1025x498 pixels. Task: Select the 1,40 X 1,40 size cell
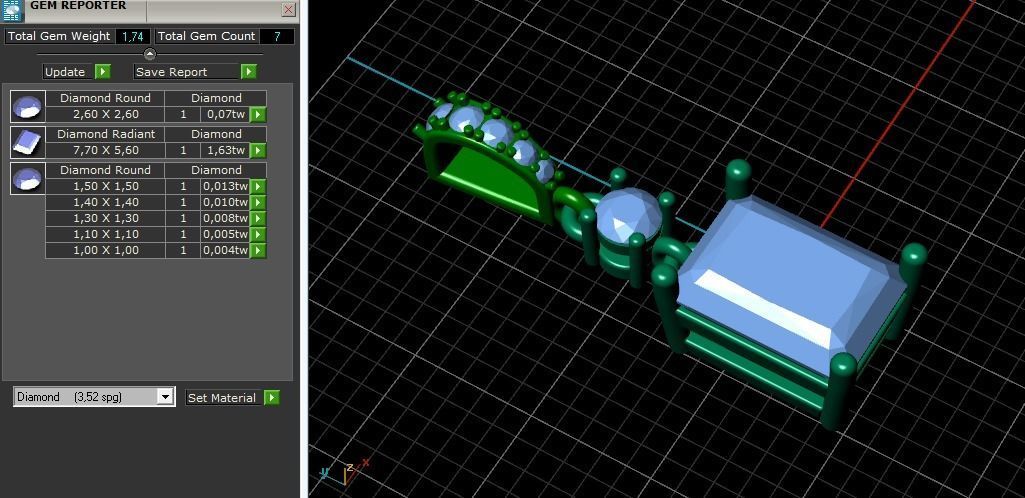105,203
